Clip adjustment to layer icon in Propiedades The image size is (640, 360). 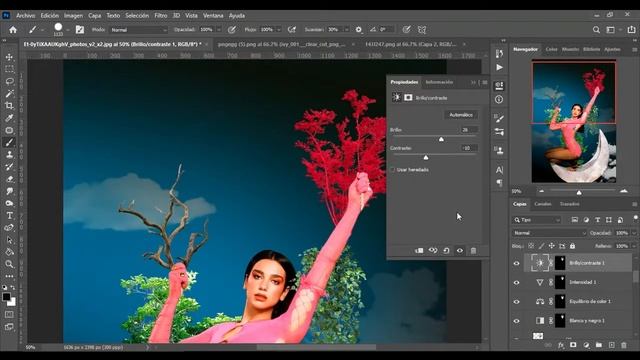point(419,251)
